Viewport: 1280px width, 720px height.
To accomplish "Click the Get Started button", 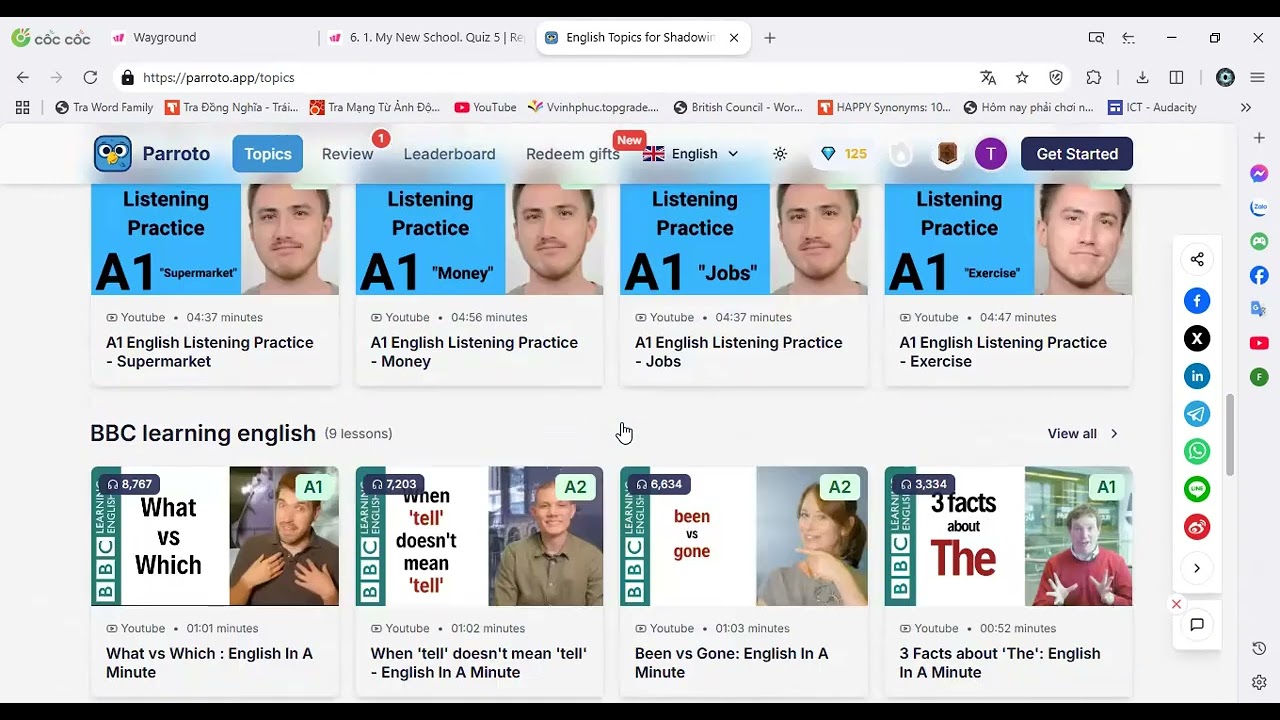I will click(x=1077, y=154).
